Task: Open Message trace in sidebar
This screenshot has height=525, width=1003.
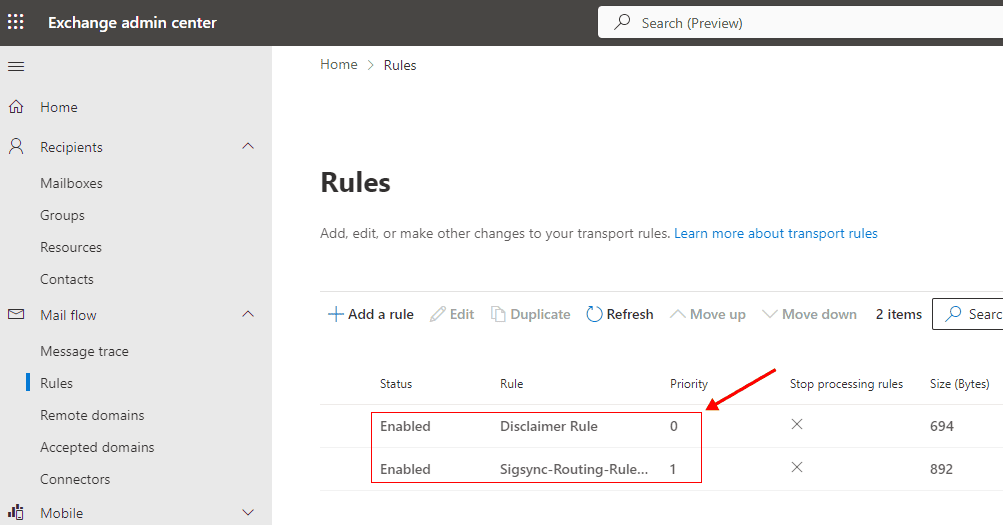Action: (x=84, y=351)
